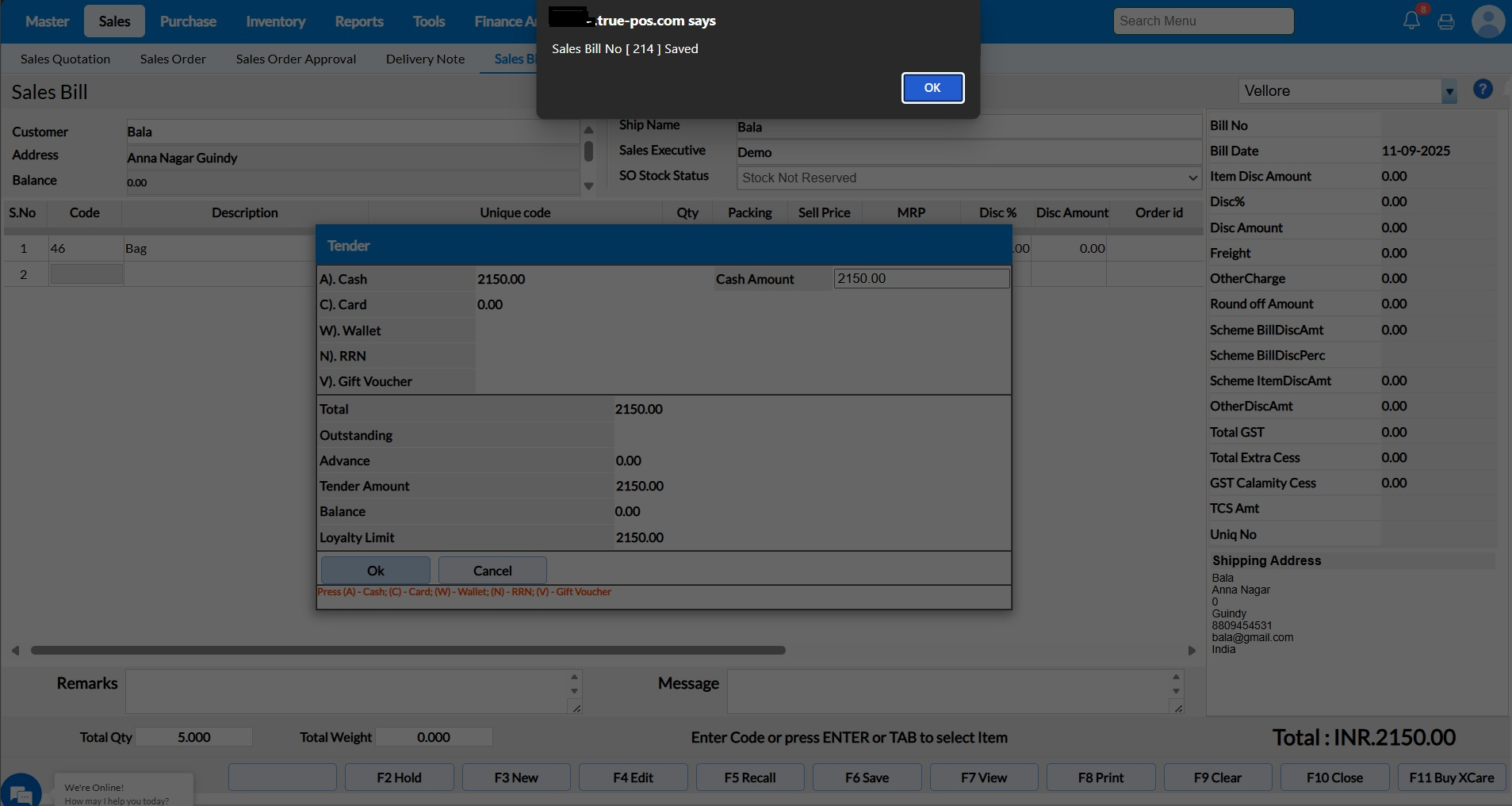This screenshot has width=1512, height=806.
Task: Switch to the Delivery Note tab
Action: coord(425,59)
